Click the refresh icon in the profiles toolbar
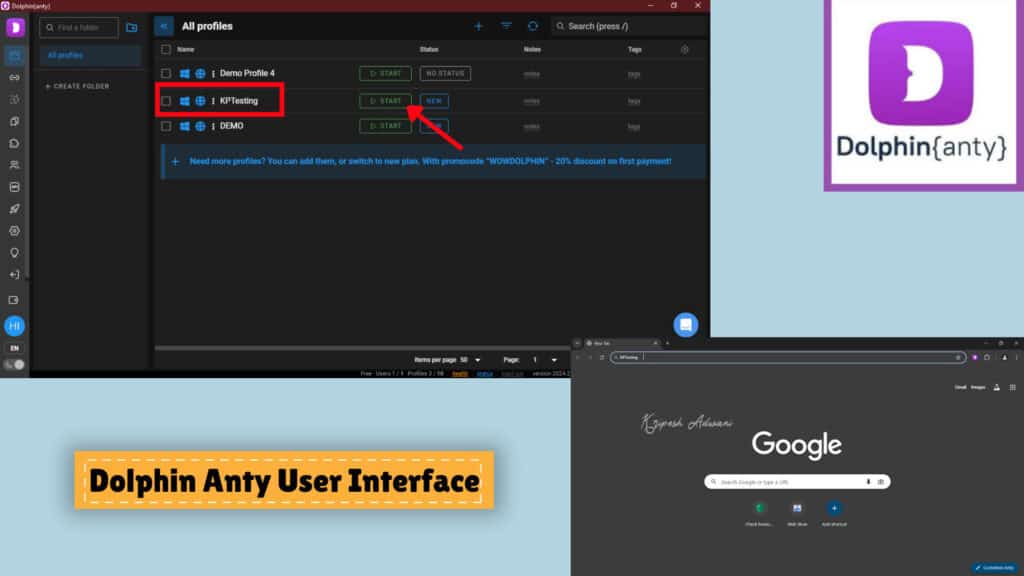Screen dimensions: 1024x576 tap(533, 26)
